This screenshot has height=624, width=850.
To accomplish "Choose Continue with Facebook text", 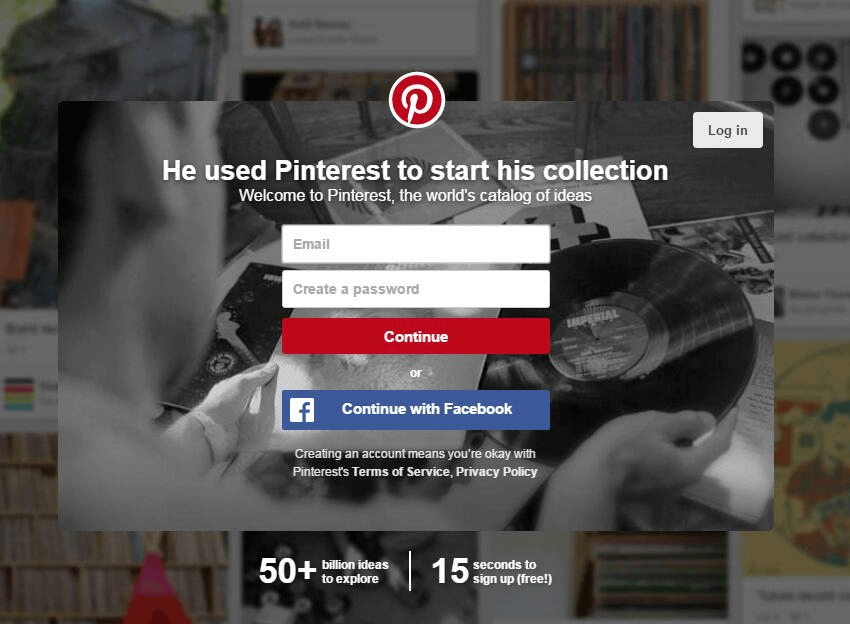I will tap(427, 409).
